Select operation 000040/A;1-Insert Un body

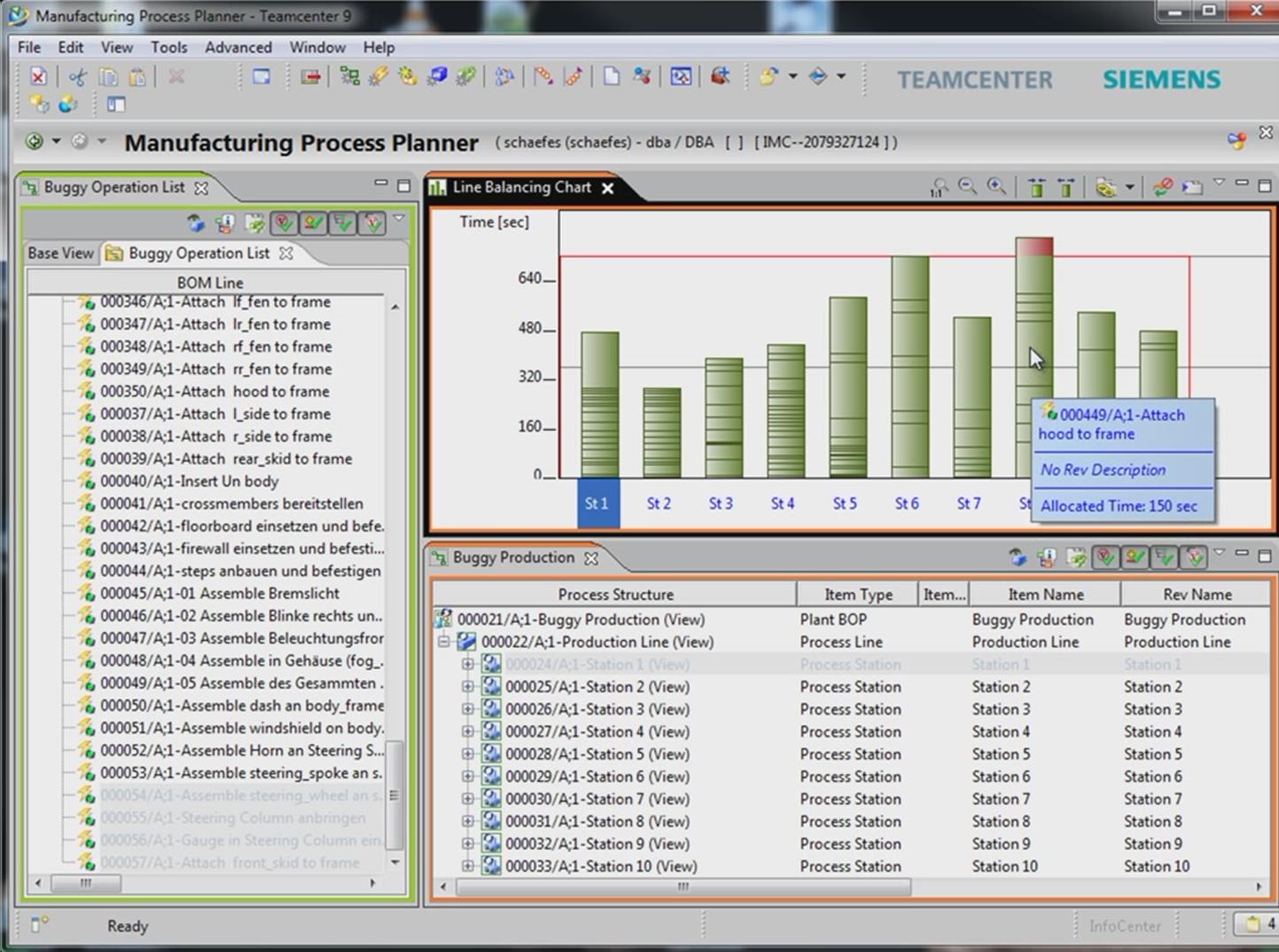tap(190, 481)
